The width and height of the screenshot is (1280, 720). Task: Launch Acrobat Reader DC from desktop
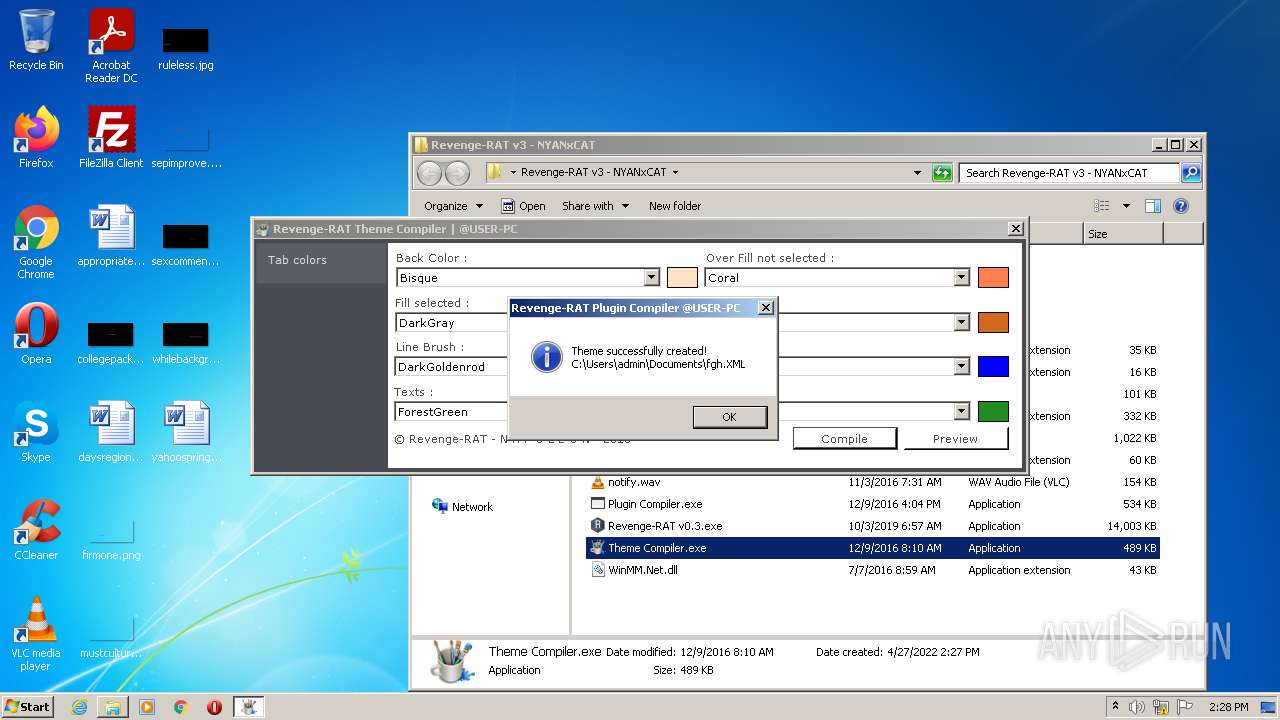point(111,46)
